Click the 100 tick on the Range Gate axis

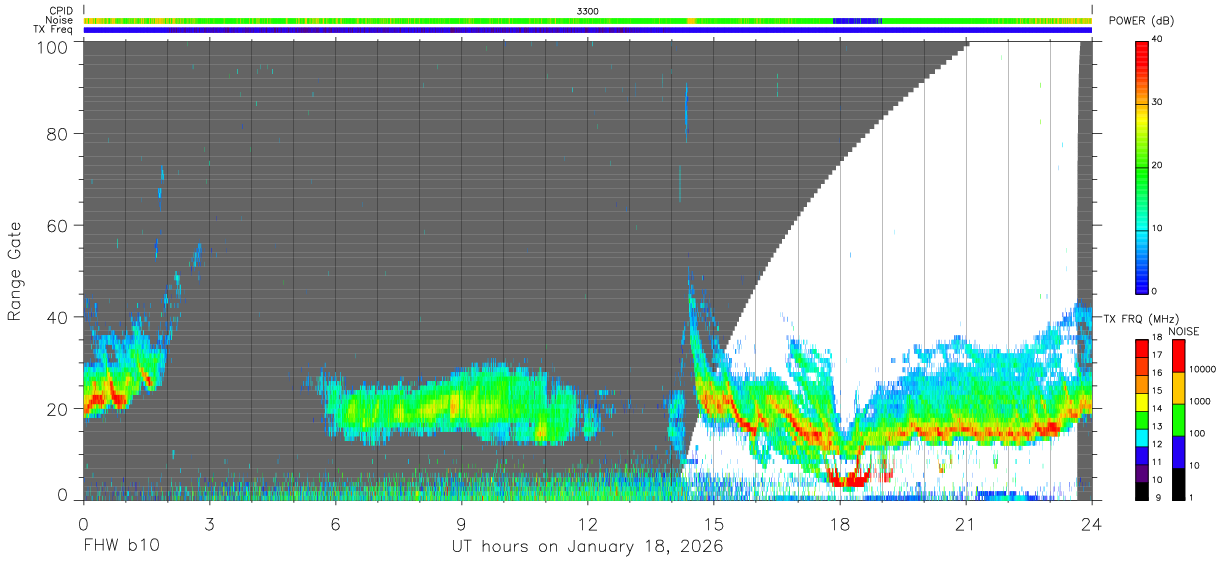click(54, 48)
